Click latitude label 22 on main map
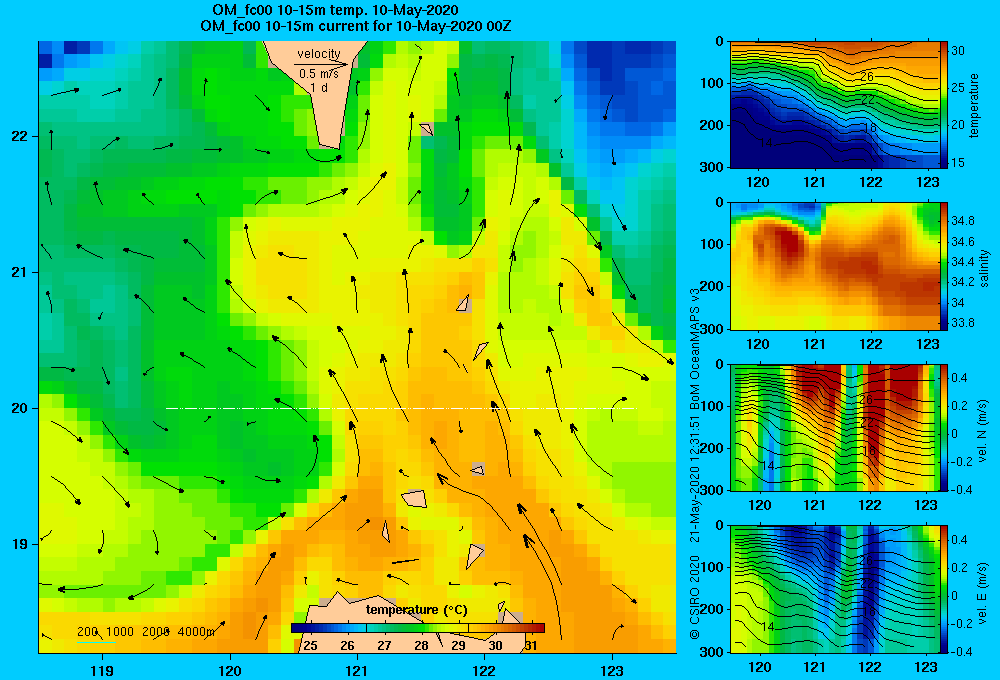1000x680 pixels. pyautogui.click(x=20, y=136)
